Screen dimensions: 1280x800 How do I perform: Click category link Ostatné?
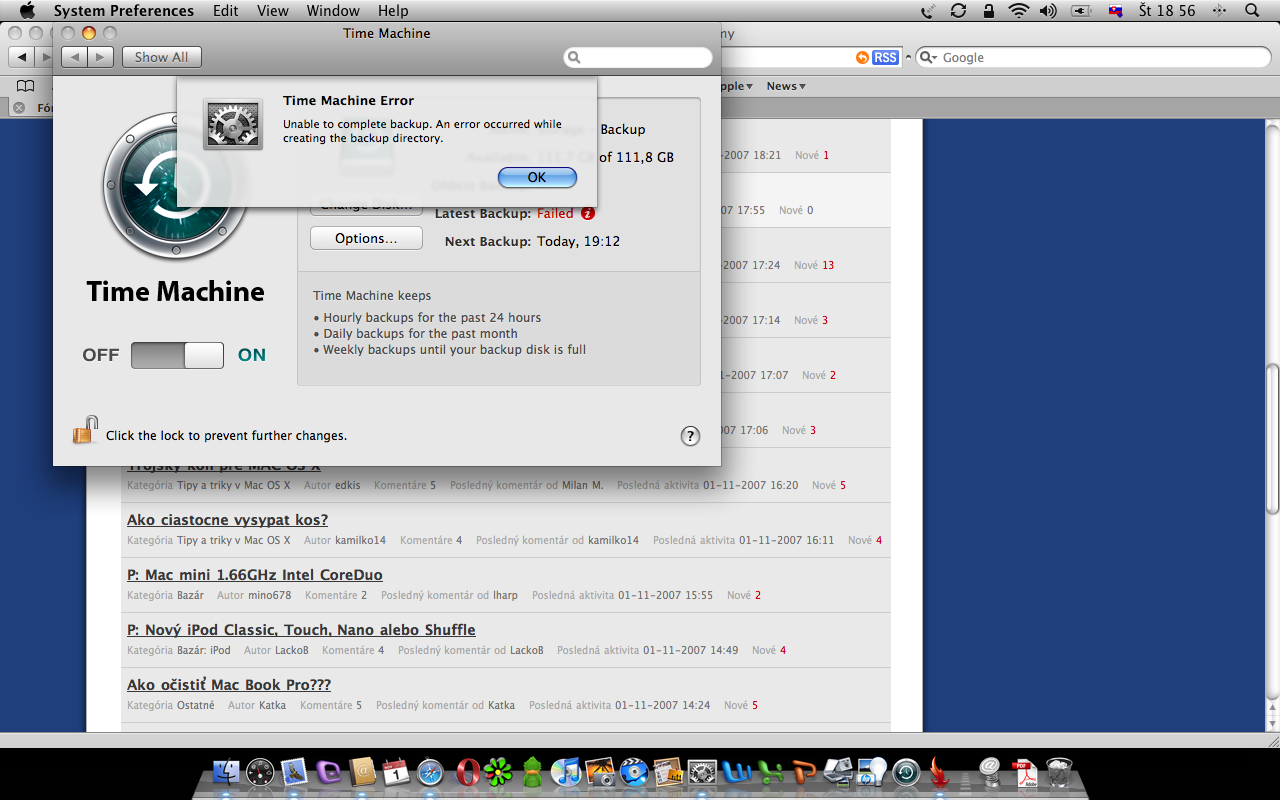[x=196, y=705]
